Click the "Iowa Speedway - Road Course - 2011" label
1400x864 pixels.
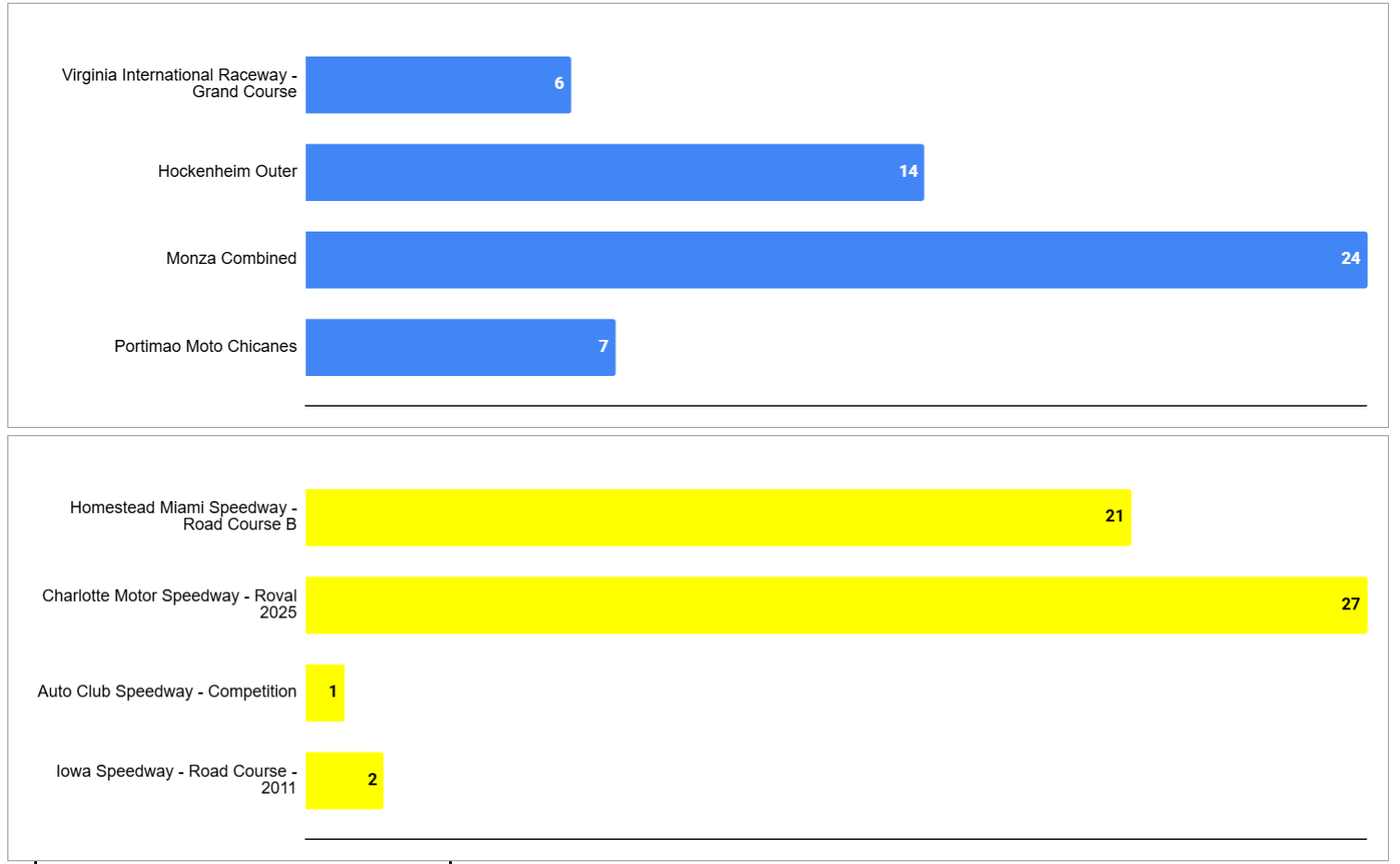[176, 779]
